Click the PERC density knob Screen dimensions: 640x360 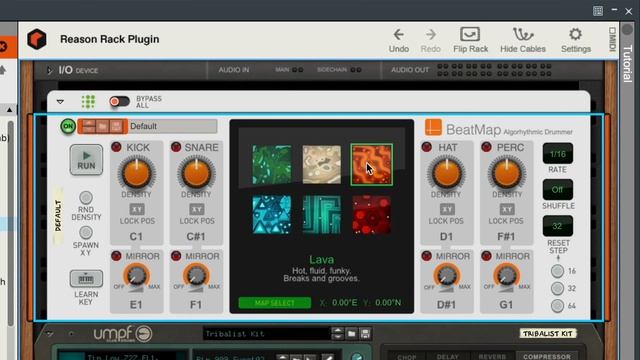click(507, 173)
